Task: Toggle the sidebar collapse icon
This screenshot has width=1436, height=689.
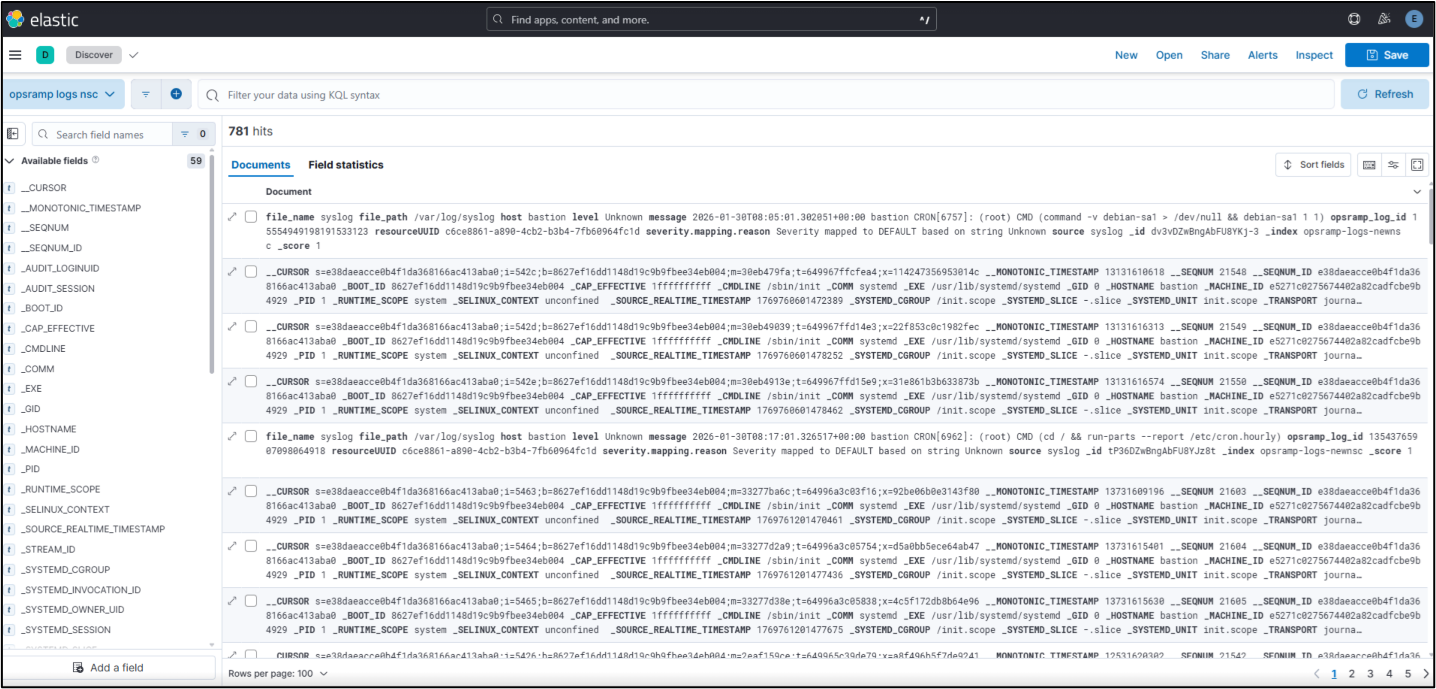Action: click(x=13, y=134)
